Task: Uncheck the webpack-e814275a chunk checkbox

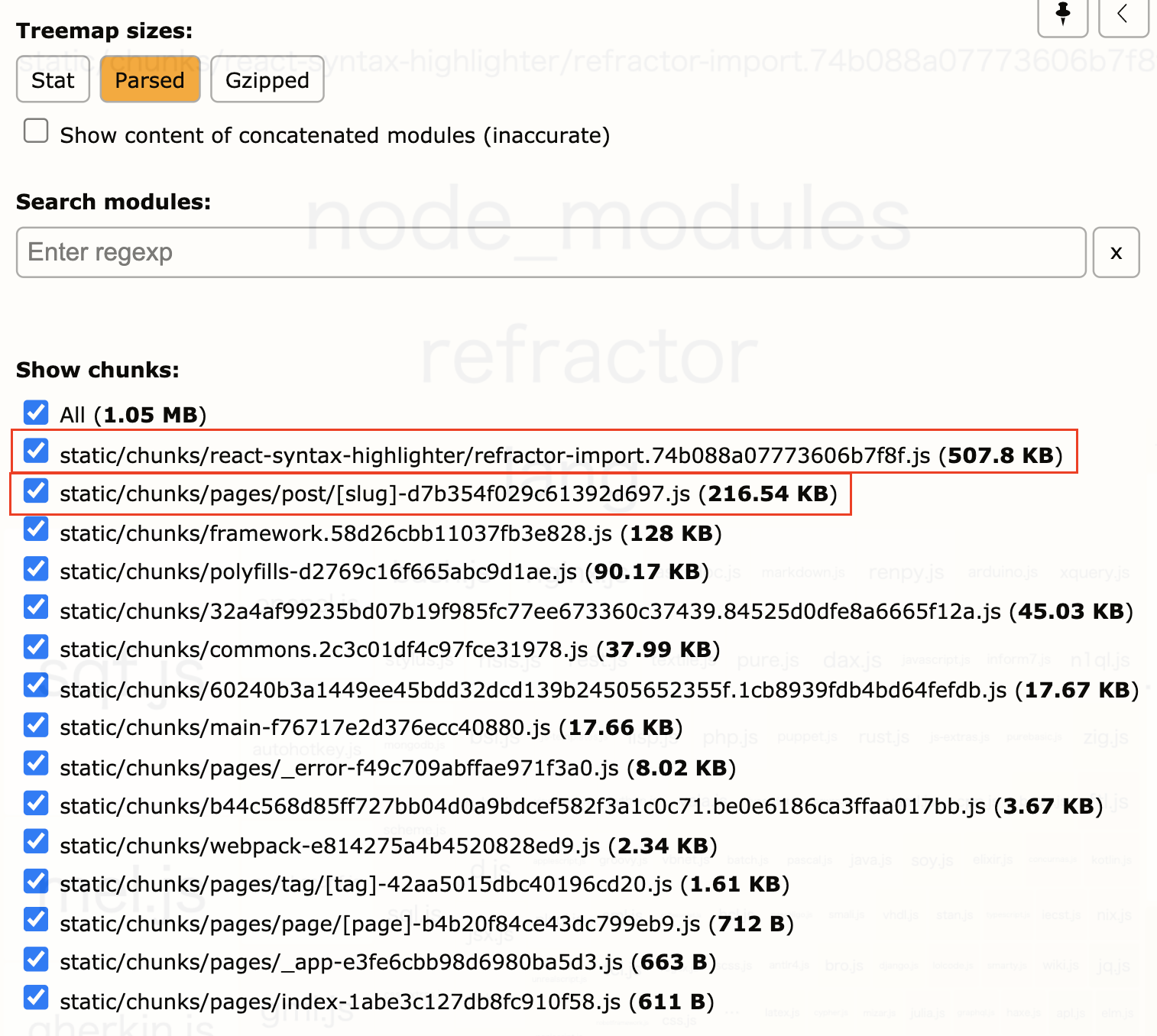Action: 36,842
